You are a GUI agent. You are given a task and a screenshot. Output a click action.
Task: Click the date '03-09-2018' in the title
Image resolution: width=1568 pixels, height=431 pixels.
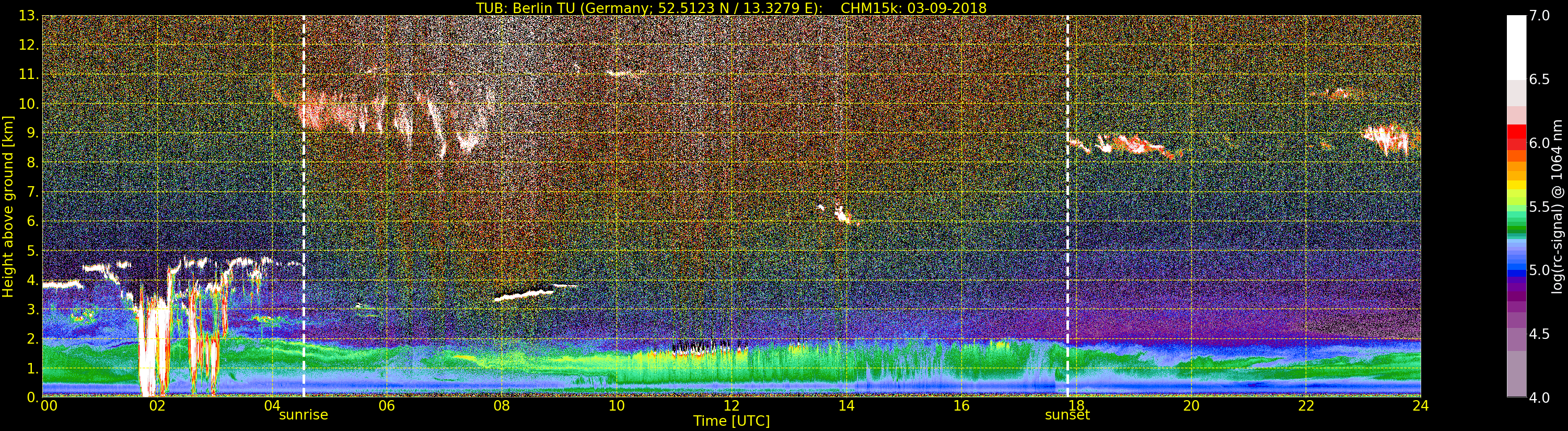pyautogui.click(x=947, y=8)
